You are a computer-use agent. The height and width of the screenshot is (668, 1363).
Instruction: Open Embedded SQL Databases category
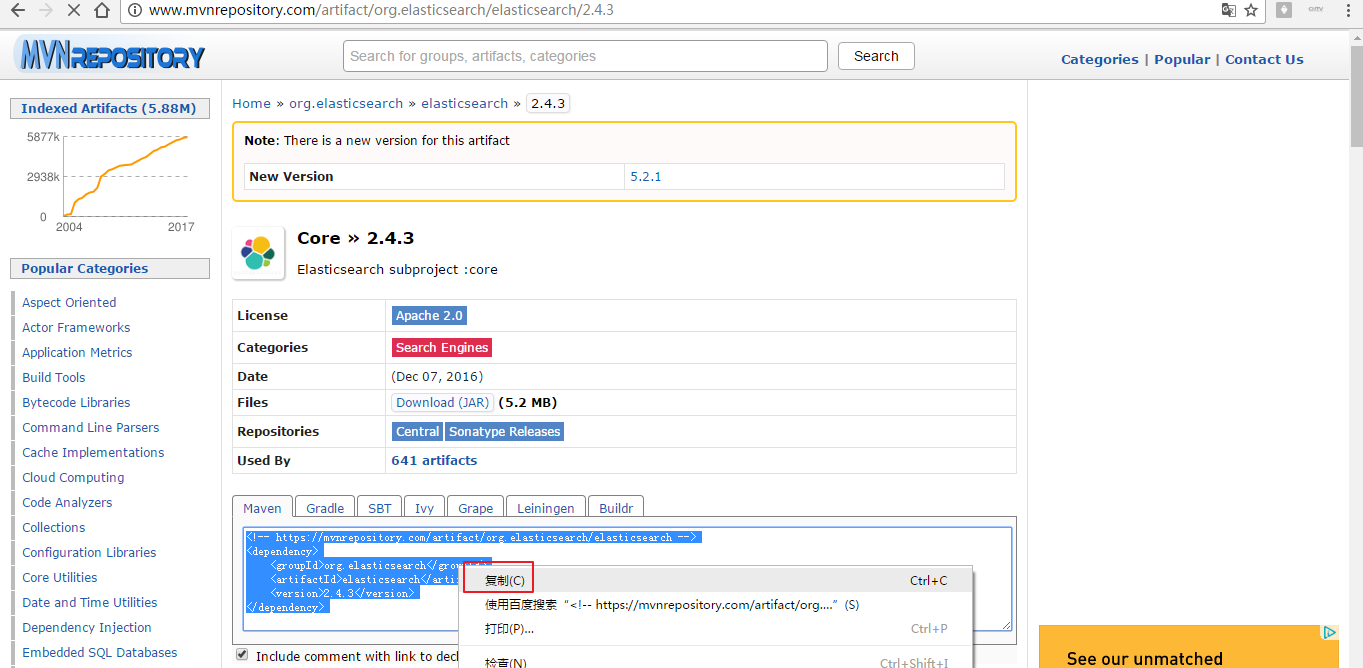(x=100, y=652)
